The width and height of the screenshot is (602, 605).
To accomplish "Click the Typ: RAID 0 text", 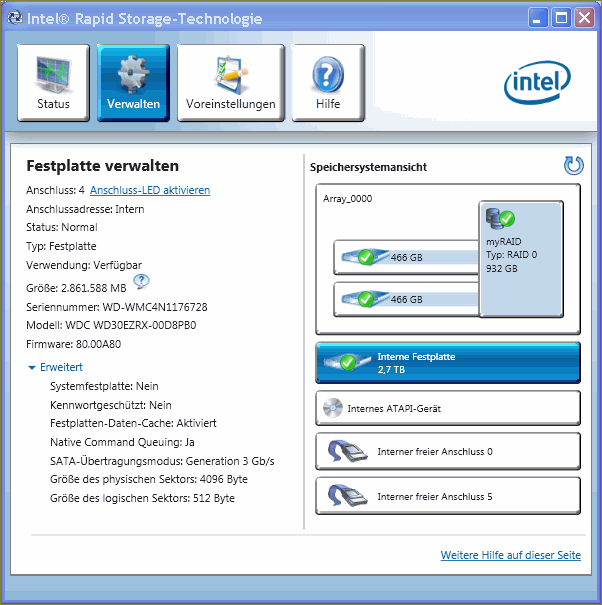I will coord(511,255).
